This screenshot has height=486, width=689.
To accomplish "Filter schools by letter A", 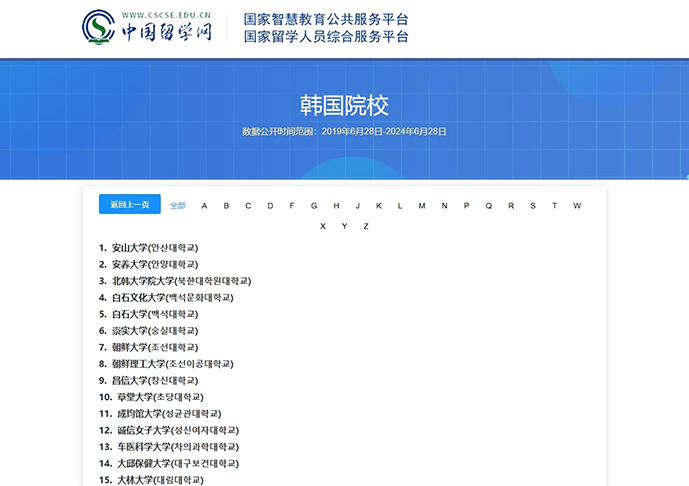I will [204, 206].
